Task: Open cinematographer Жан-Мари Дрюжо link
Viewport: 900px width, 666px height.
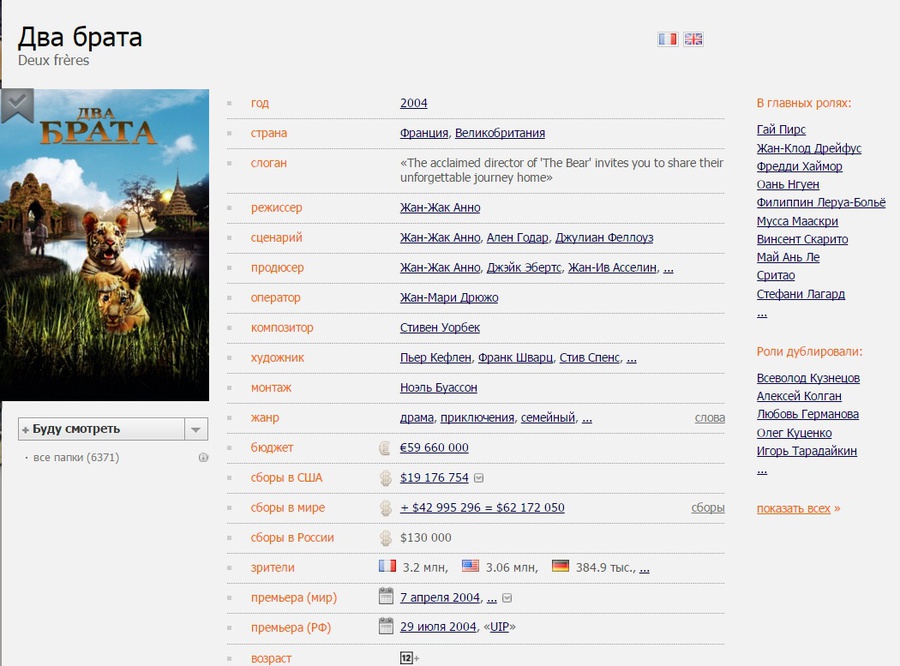Action: 449,297
